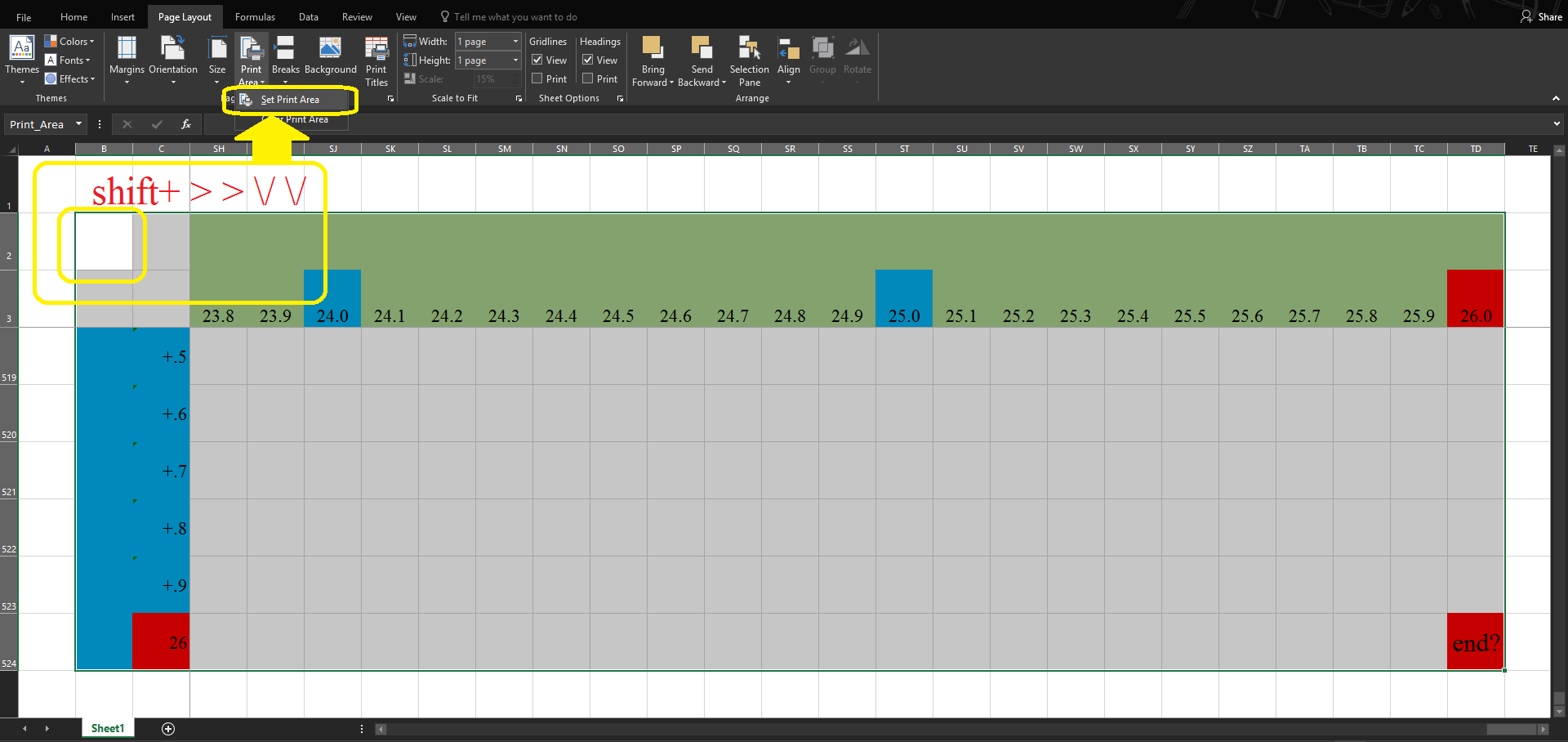Toggle Gridlines View checkbox
The height and width of the screenshot is (742, 1568).
pyautogui.click(x=537, y=60)
